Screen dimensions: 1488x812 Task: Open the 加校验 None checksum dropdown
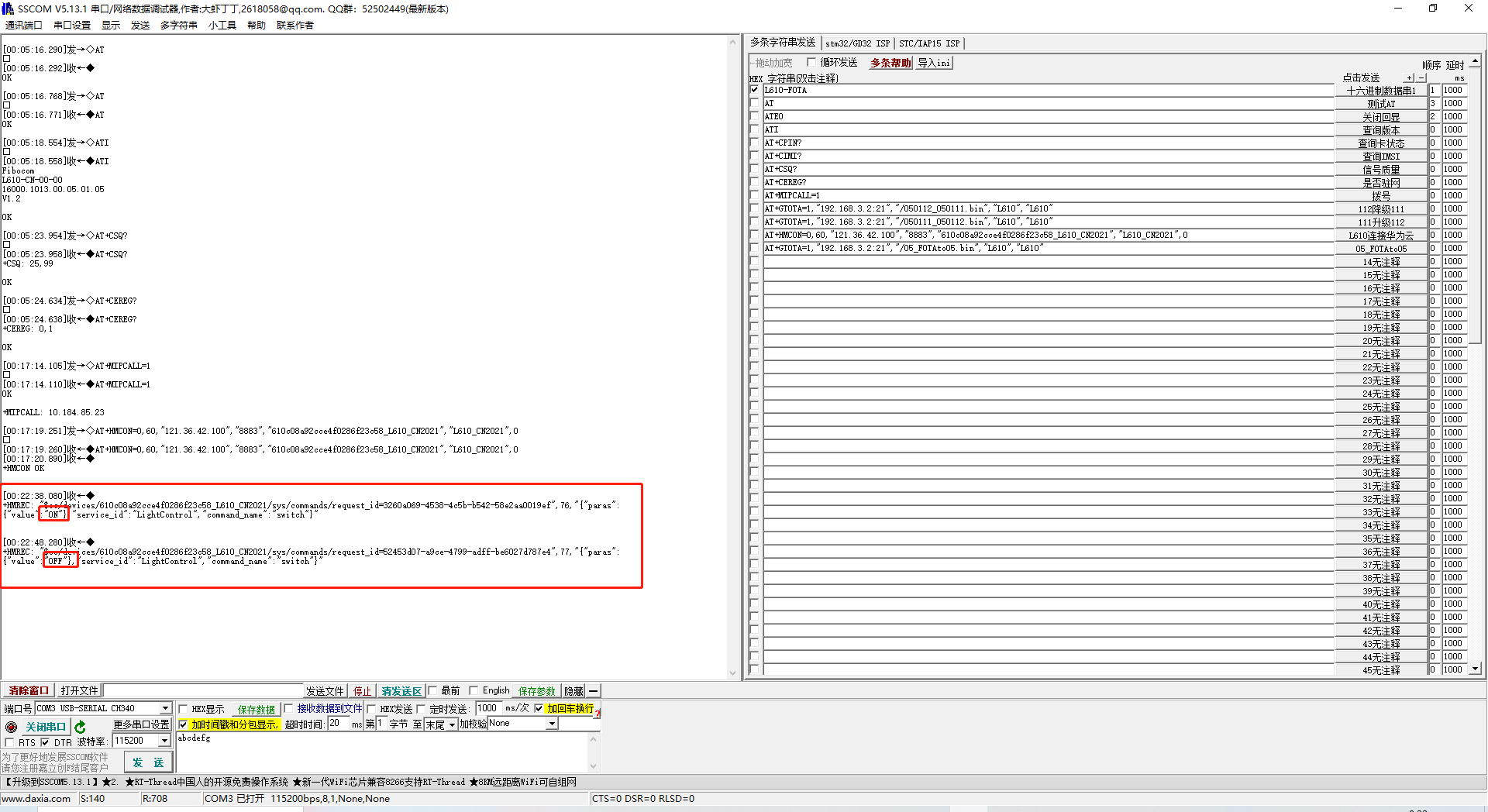[552, 724]
